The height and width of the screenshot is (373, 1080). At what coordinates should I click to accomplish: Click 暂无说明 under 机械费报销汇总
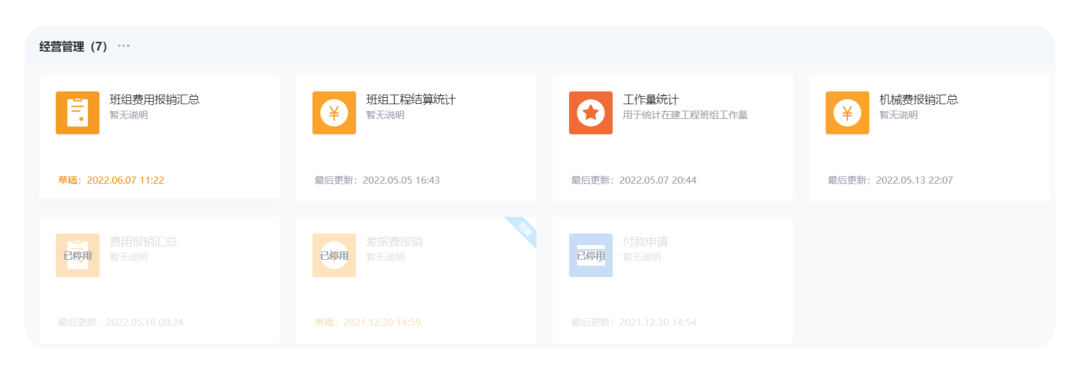click(x=899, y=115)
